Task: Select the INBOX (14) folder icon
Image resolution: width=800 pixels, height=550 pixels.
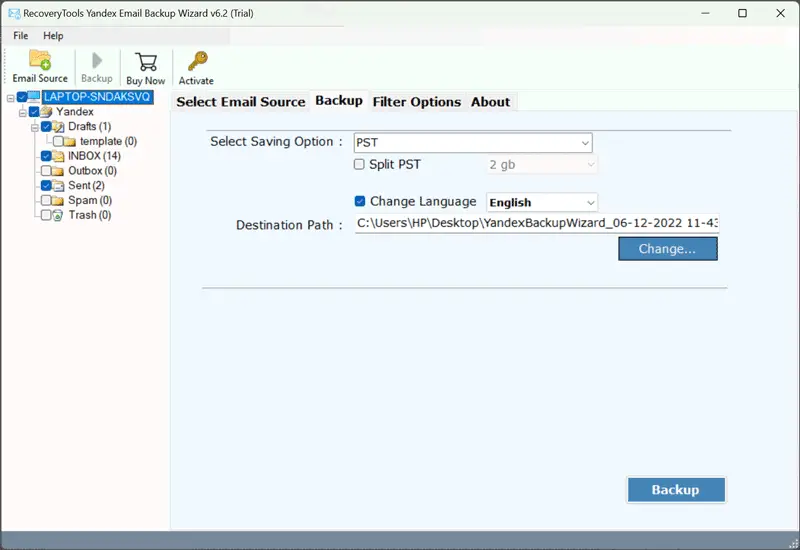Action: (x=59, y=156)
